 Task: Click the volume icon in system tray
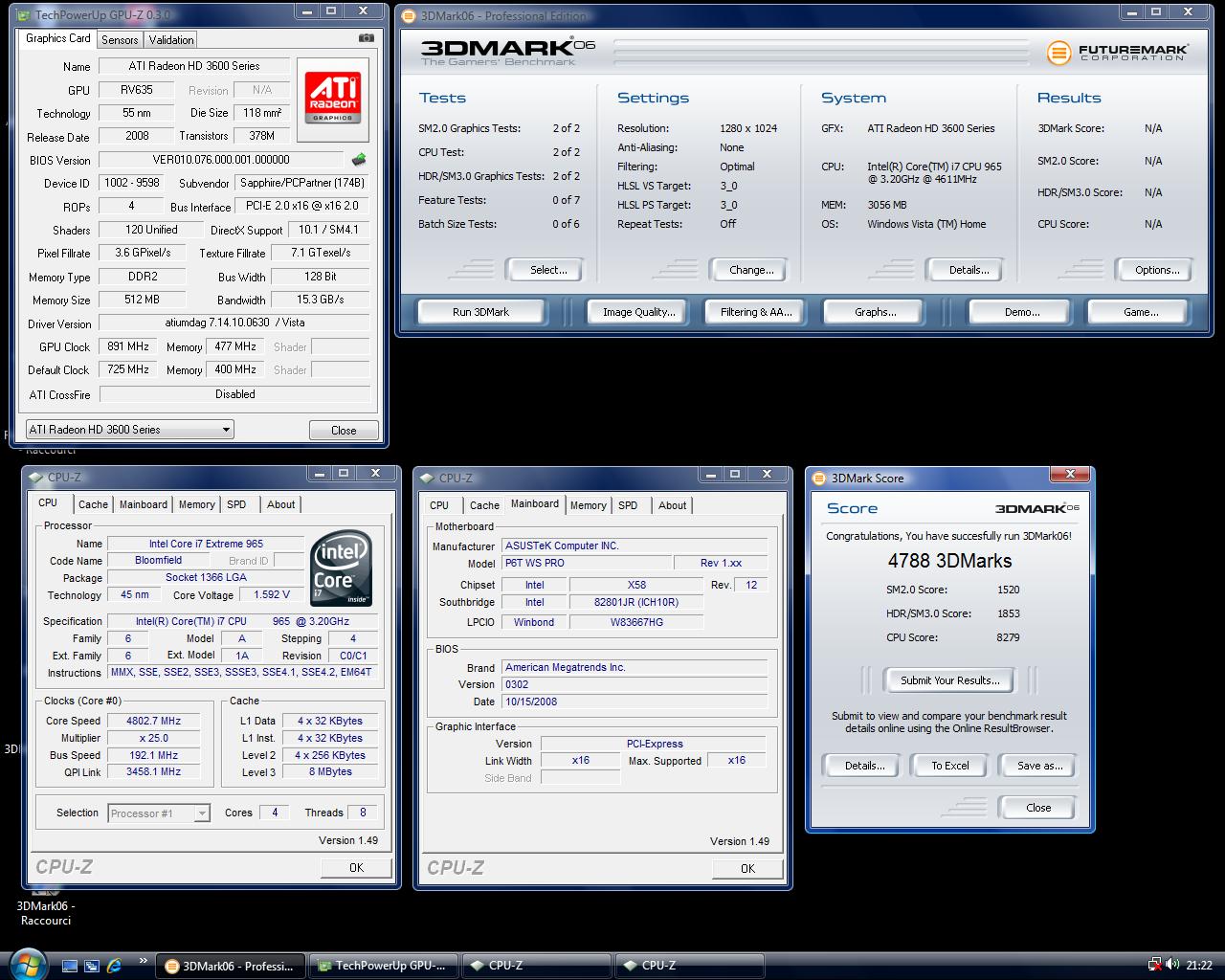tap(1172, 965)
